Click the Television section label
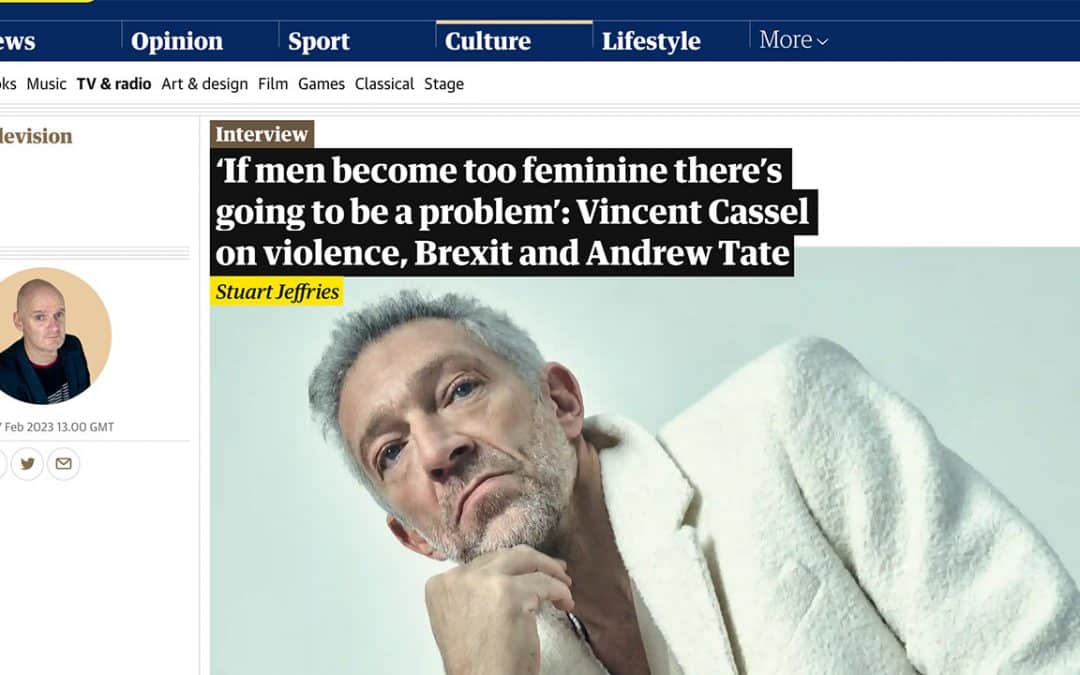Viewport: 1080px width, 675px height. point(36,137)
